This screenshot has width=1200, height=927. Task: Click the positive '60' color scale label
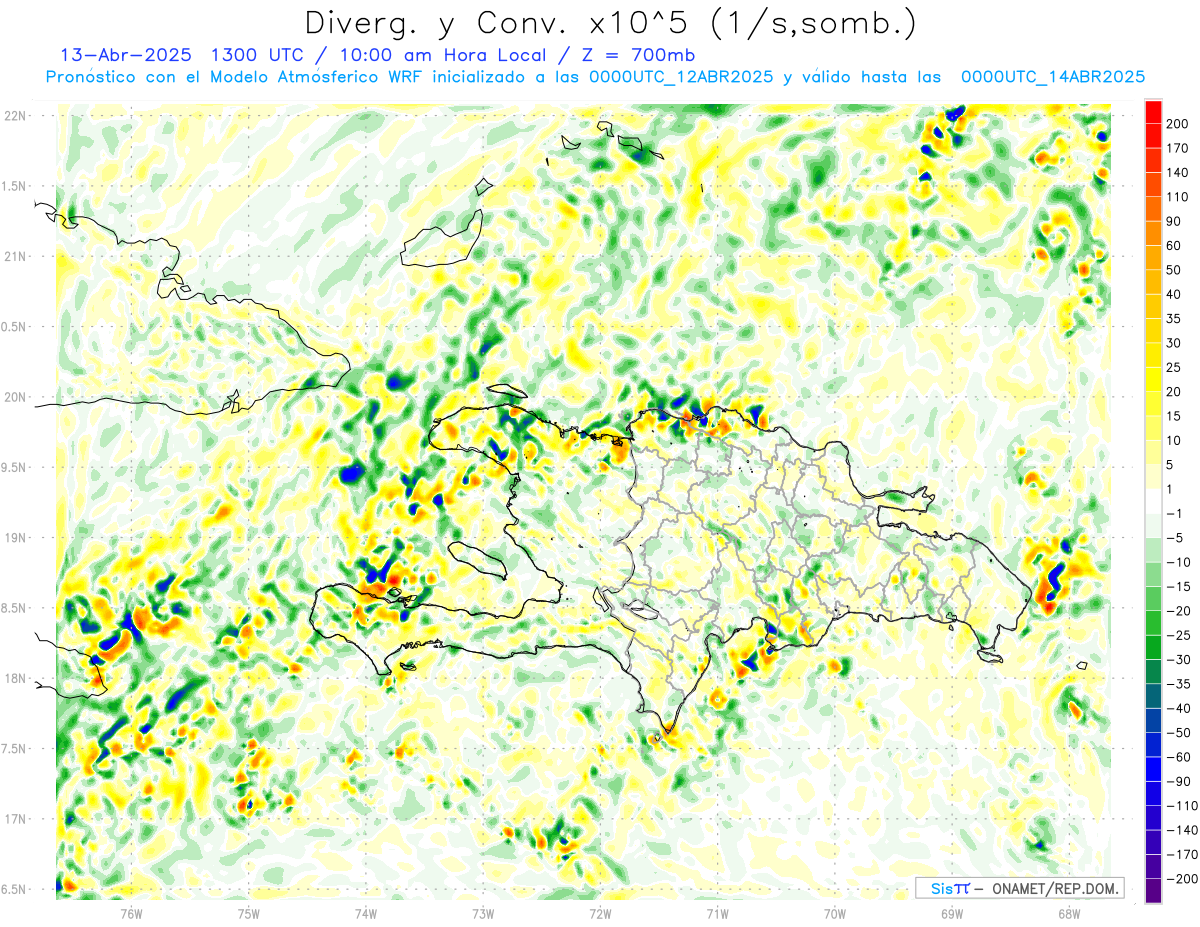click(1175, 246)
